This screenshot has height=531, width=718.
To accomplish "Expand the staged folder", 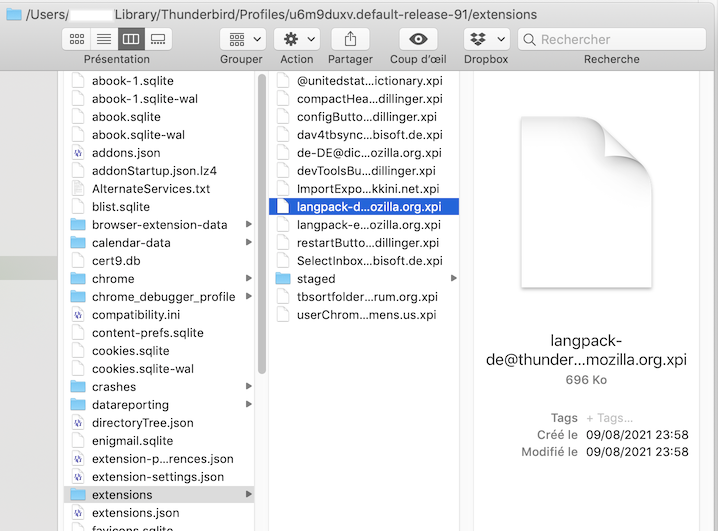I will [x=454, y=279].
